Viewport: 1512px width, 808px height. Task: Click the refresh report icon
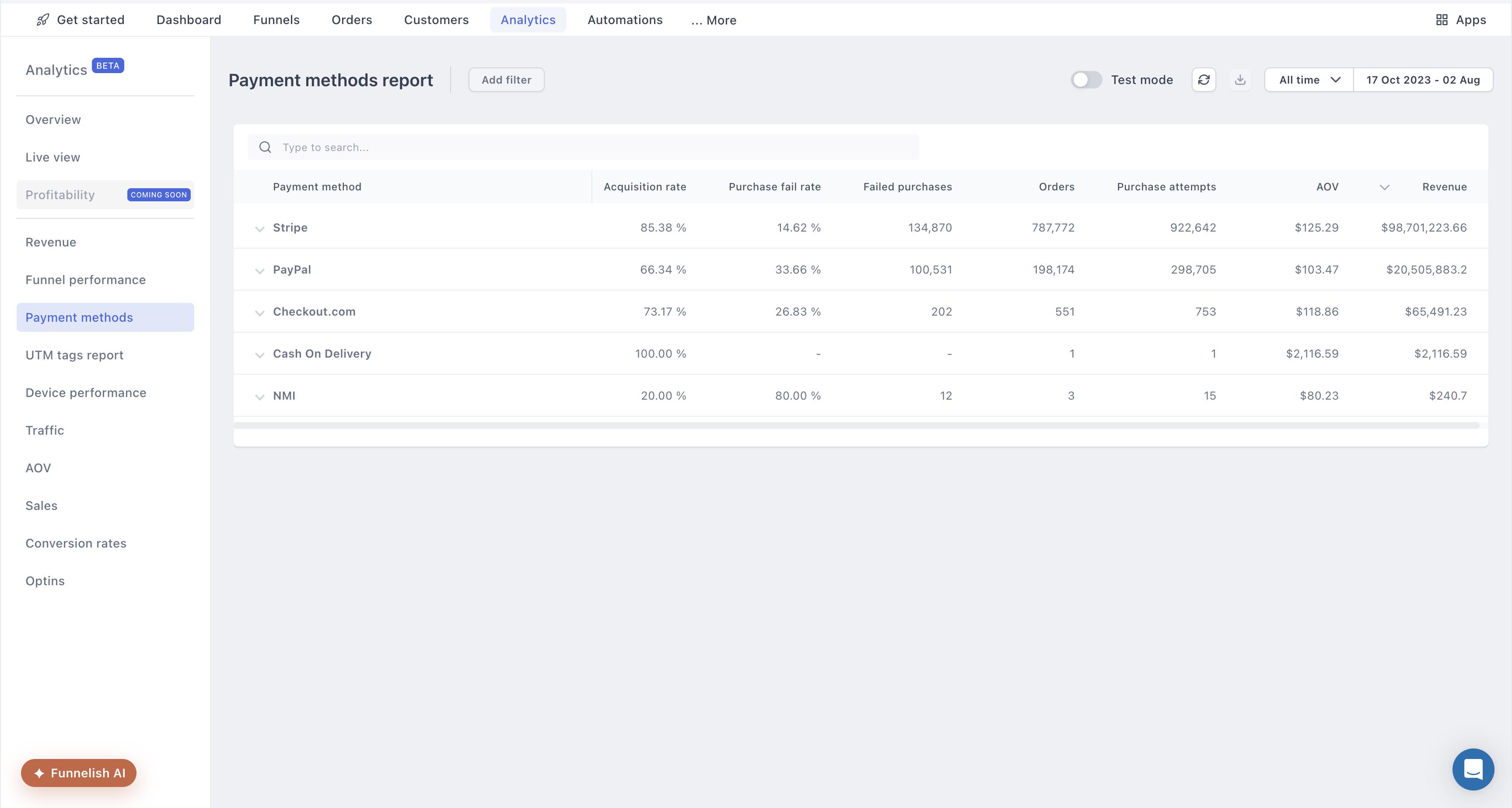point(1203,80)
